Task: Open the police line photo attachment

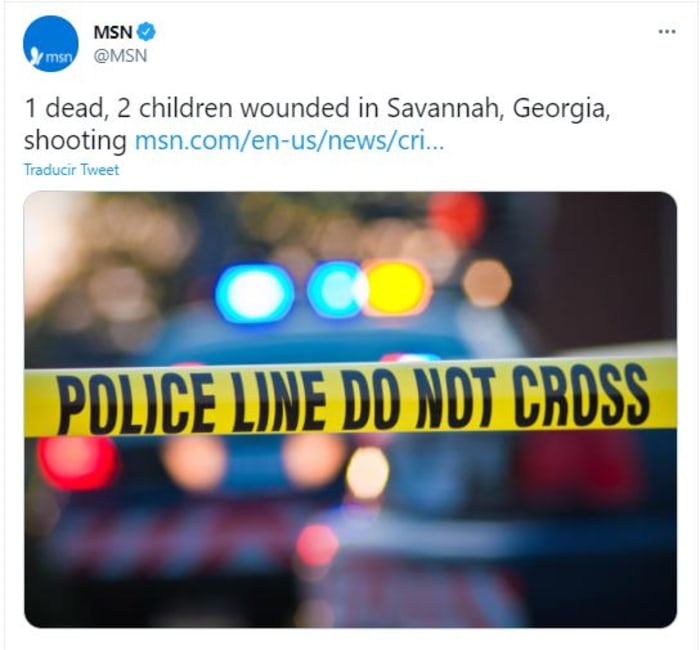Action: tap(350, 409)
